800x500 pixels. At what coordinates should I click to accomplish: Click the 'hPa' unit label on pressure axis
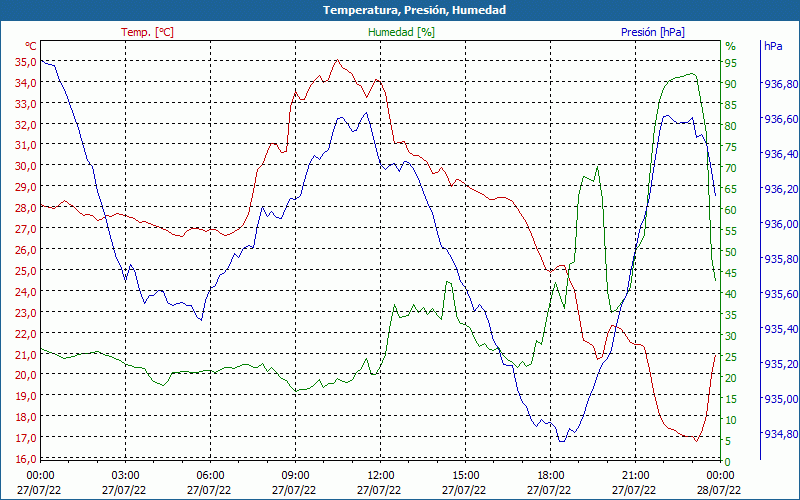pyautogui.click(x=773, y=45)
